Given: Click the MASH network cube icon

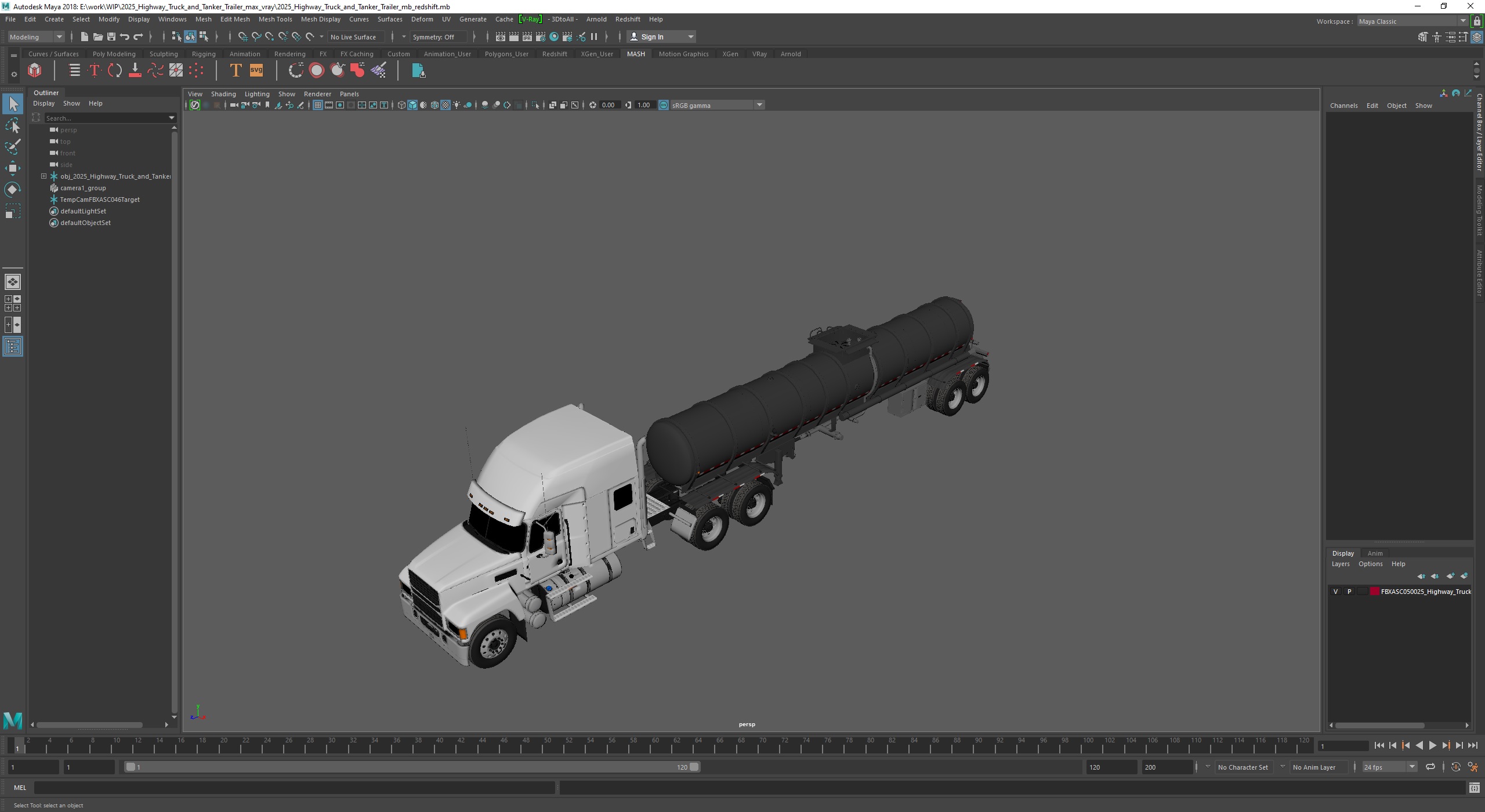Looking at the screenshot, I should click(35, 71).
